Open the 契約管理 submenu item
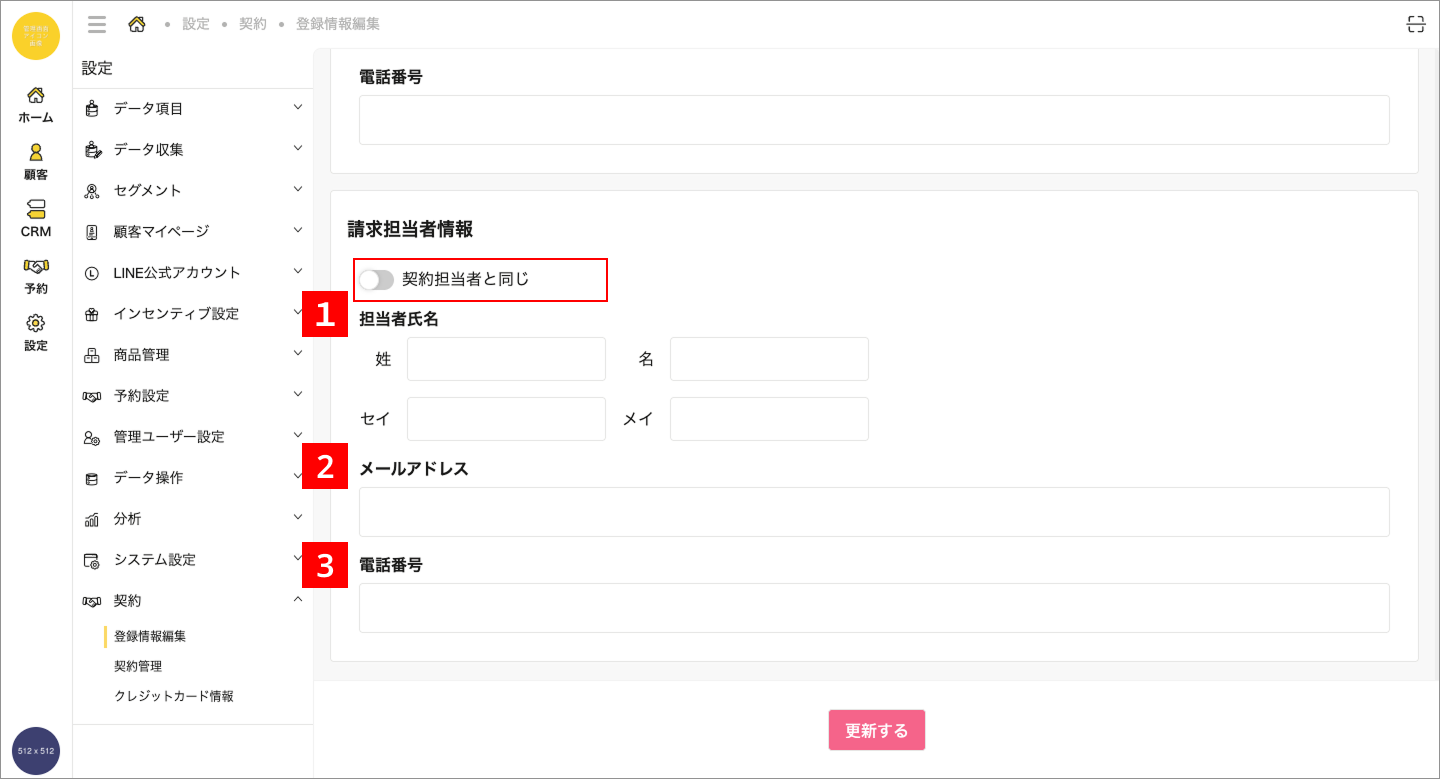Viewport: 1440px width, 779px height. pos(137,665)
